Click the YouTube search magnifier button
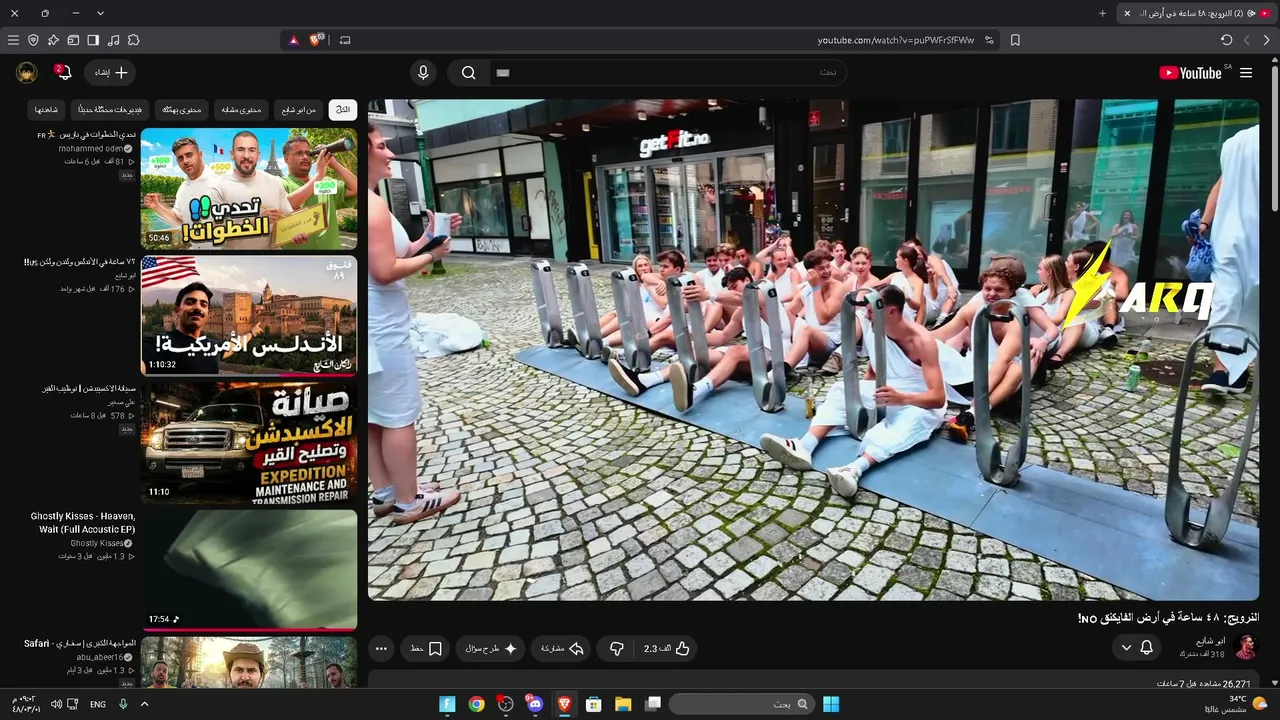 (x=468, y=73)
